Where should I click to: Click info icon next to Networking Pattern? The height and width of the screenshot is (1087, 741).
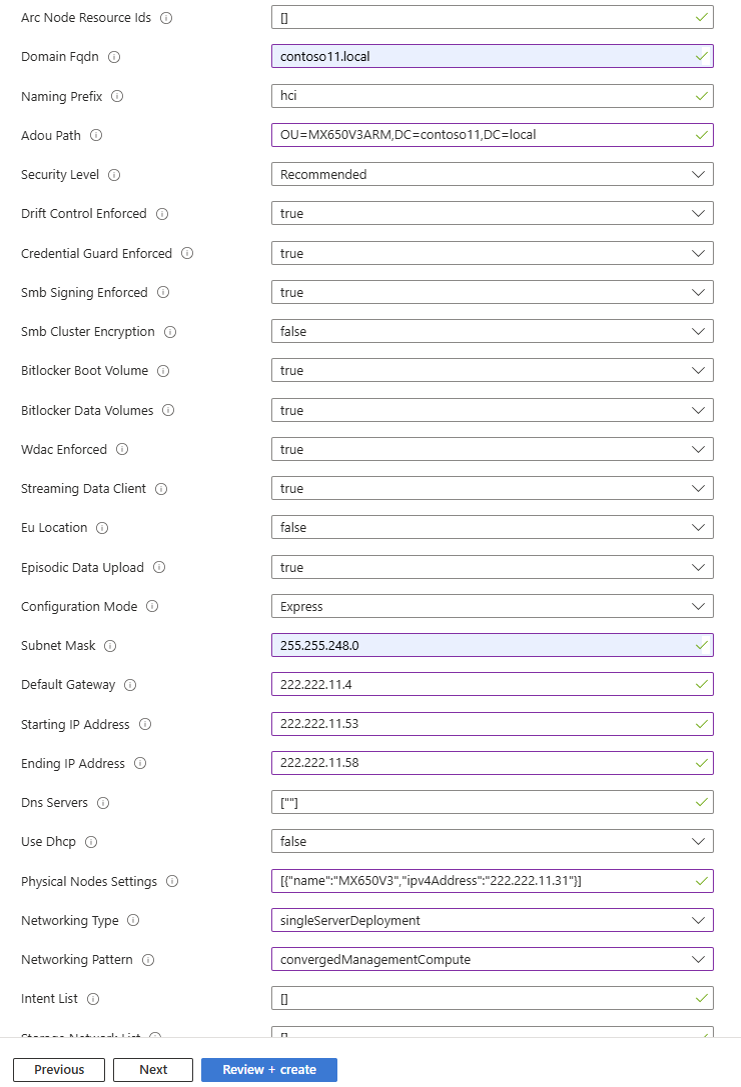(148, 960)
